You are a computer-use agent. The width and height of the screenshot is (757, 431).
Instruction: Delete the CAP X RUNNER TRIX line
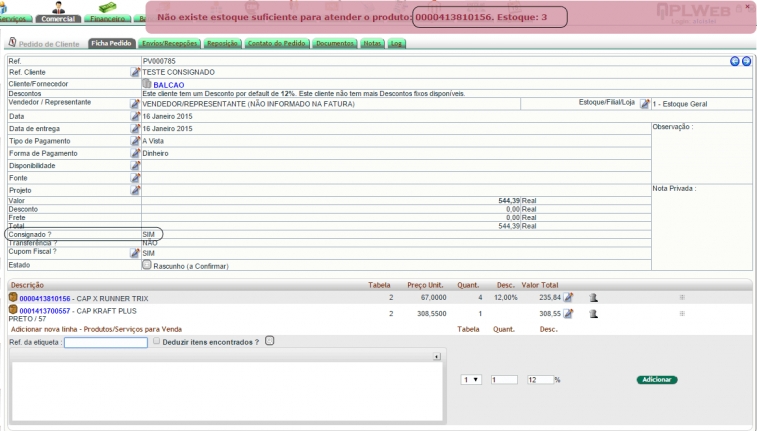pyautogui.click(x=593, y=298)
